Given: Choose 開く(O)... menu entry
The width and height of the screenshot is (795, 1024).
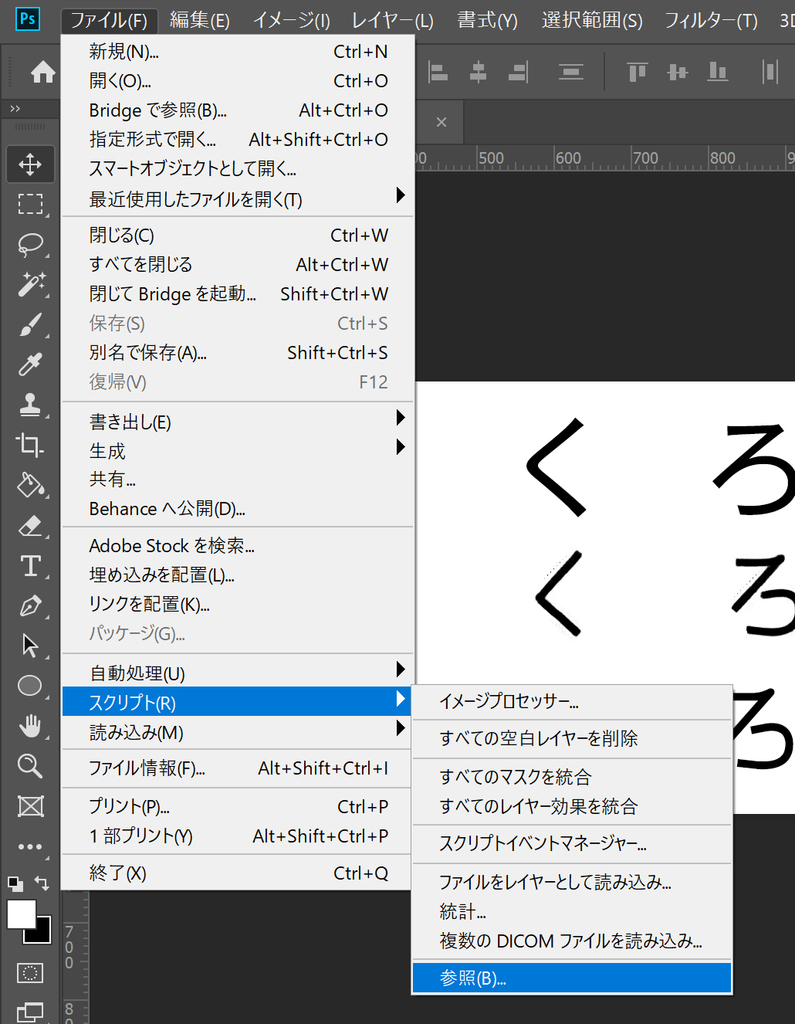Looking at the screenshot, I should [238, 81].
